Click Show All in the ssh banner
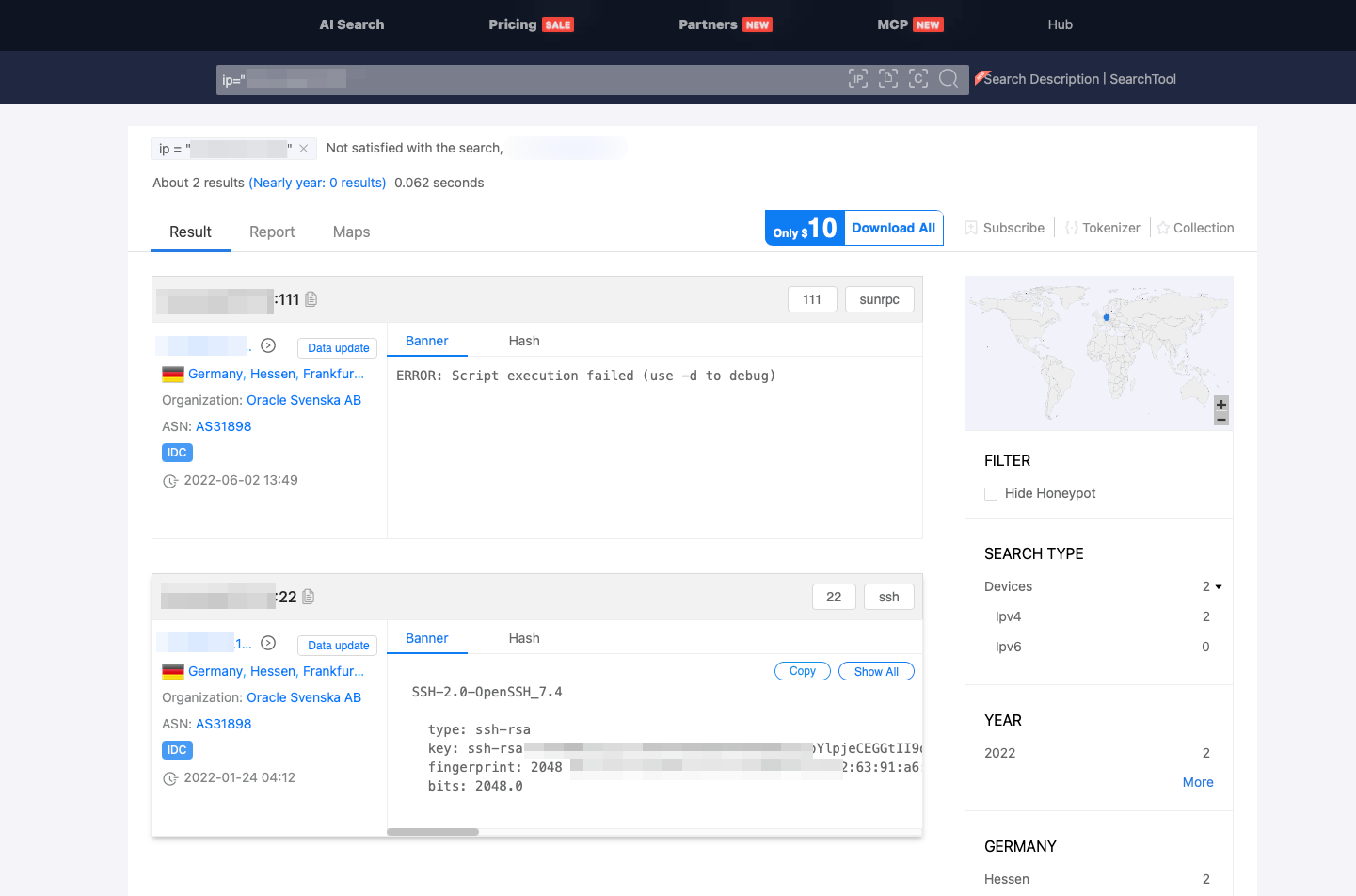Screen dimensions: 1356x896 876,671
